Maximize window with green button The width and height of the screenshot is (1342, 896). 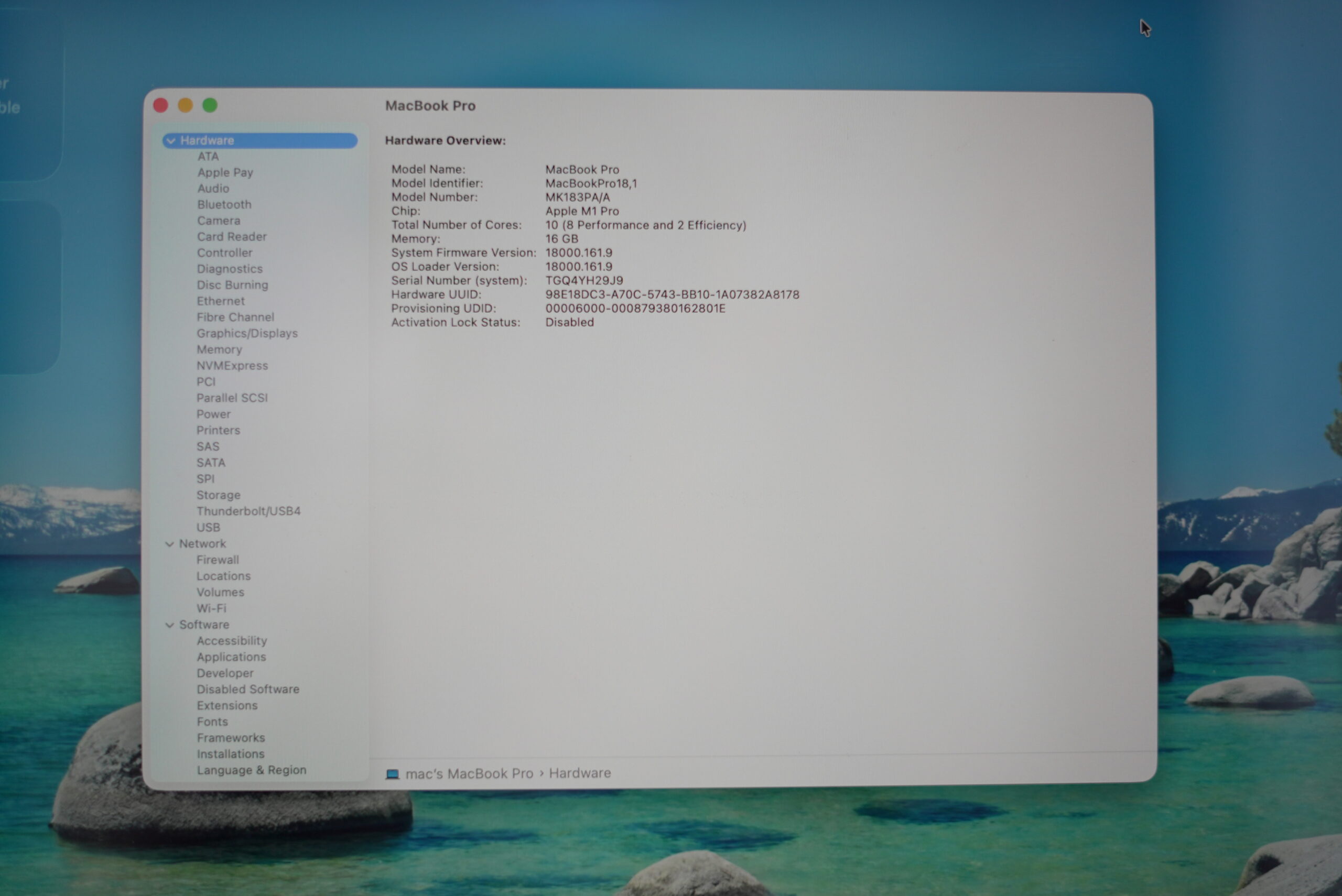(x=210, y=105)
